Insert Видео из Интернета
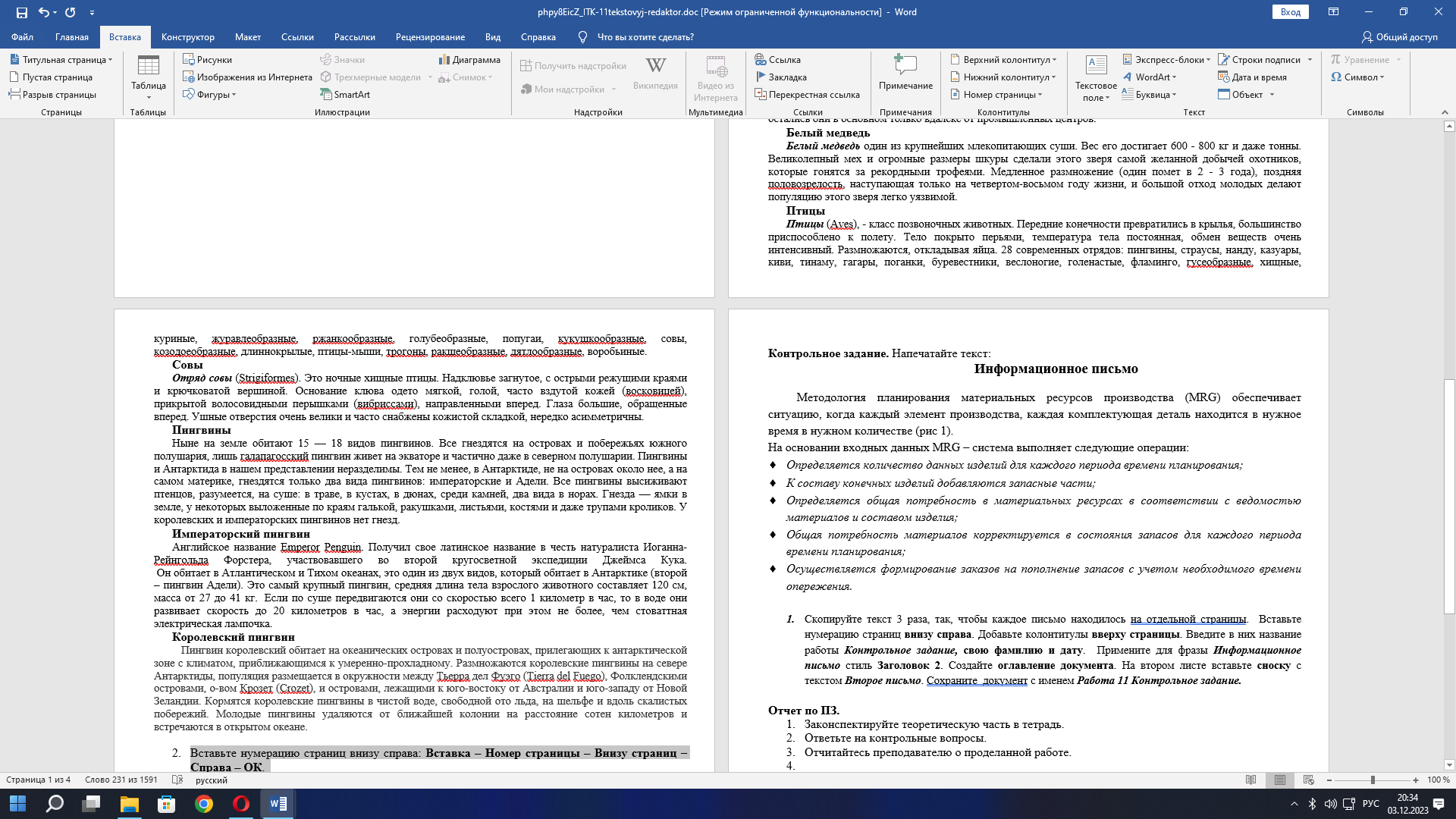1456x819 pixels. (715, 78)
